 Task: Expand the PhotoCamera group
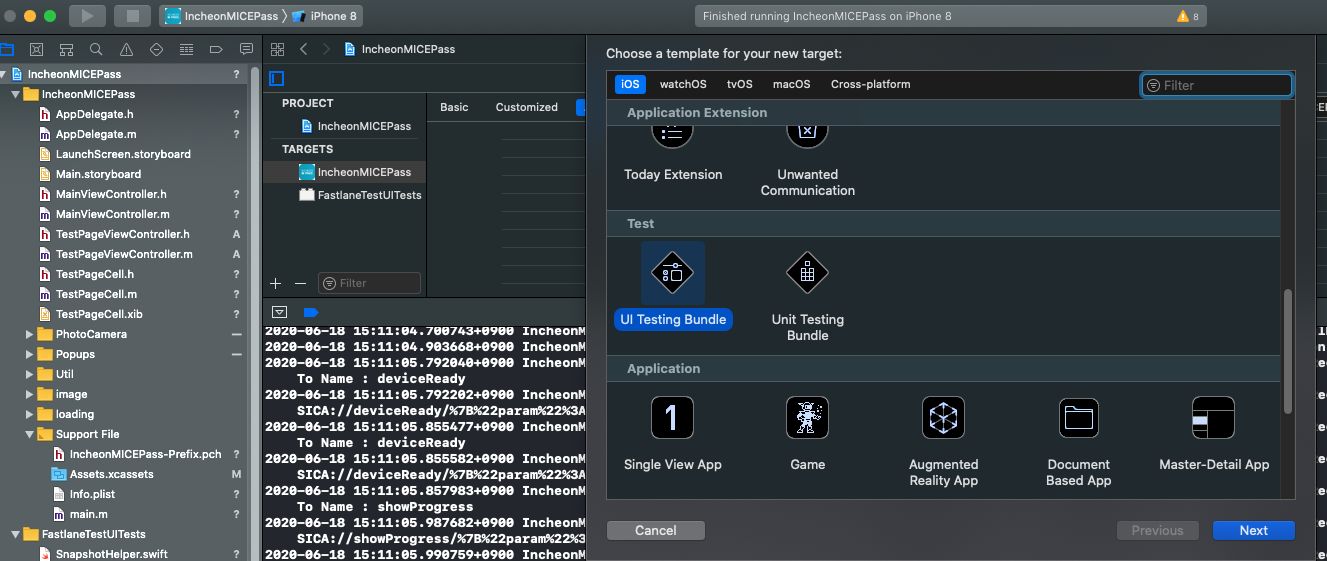(29, 334)
